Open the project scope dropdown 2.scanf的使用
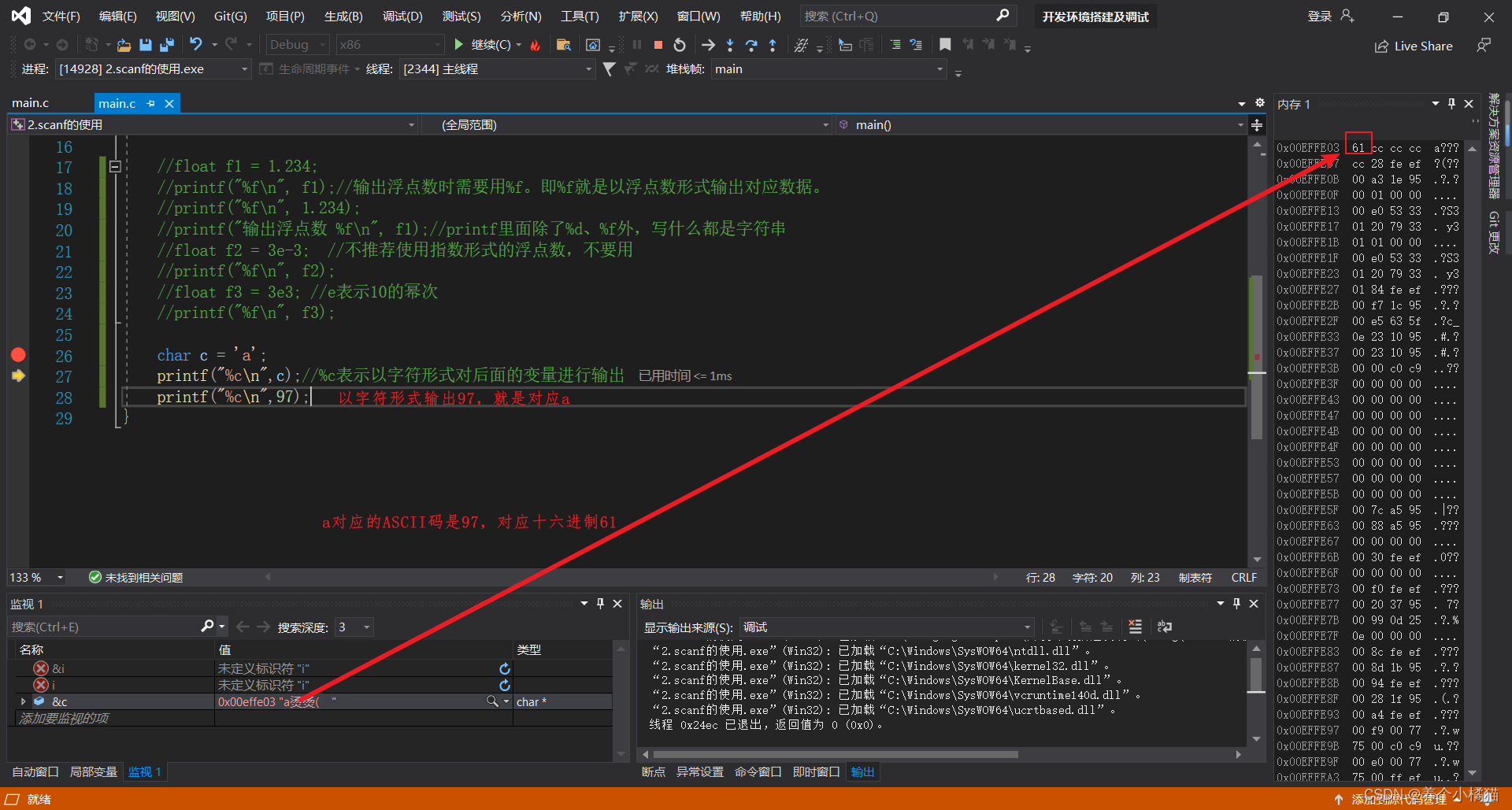Viewport: 1512px width, 810px height. click(213, 125)
